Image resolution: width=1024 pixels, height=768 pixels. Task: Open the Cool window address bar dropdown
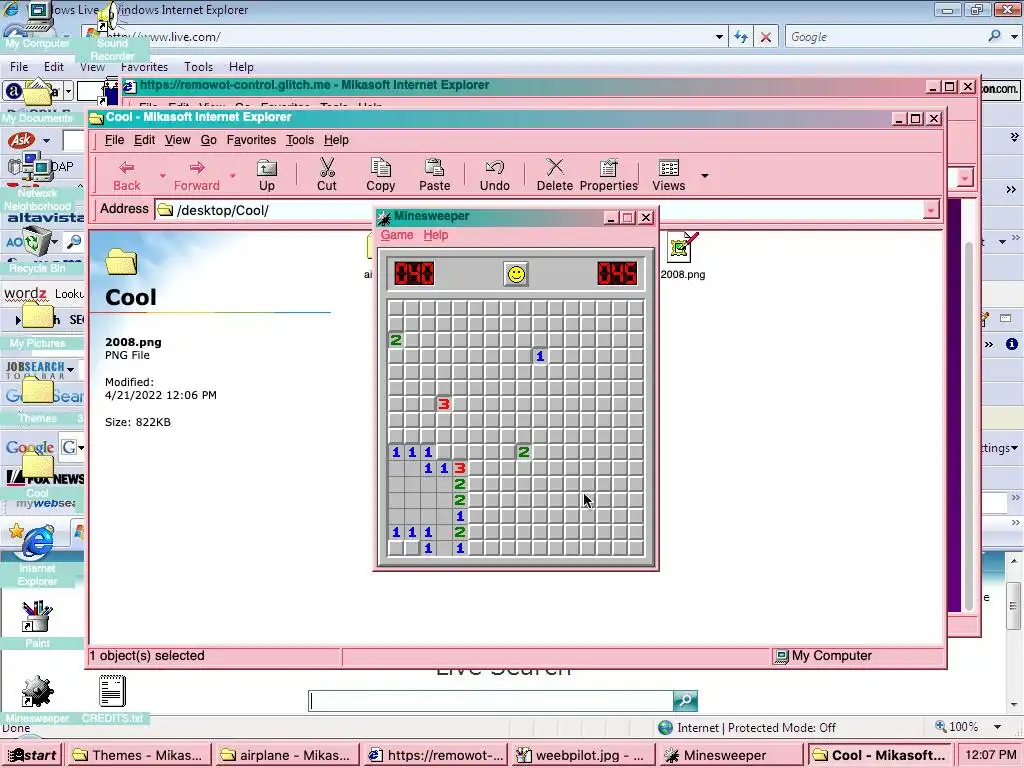coord(931,210)
